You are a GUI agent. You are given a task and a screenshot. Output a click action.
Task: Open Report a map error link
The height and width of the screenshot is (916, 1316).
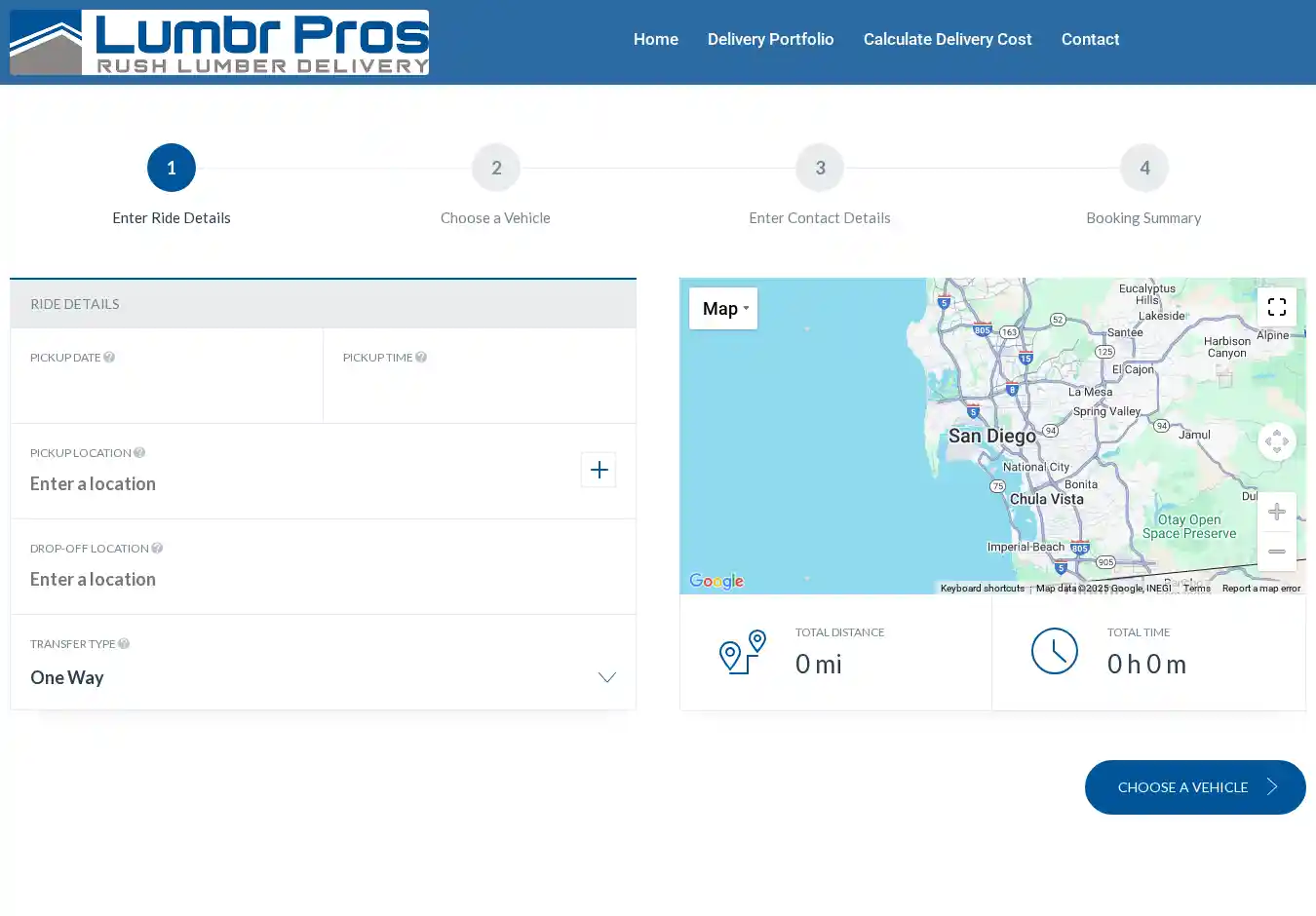coord(1260,589)
